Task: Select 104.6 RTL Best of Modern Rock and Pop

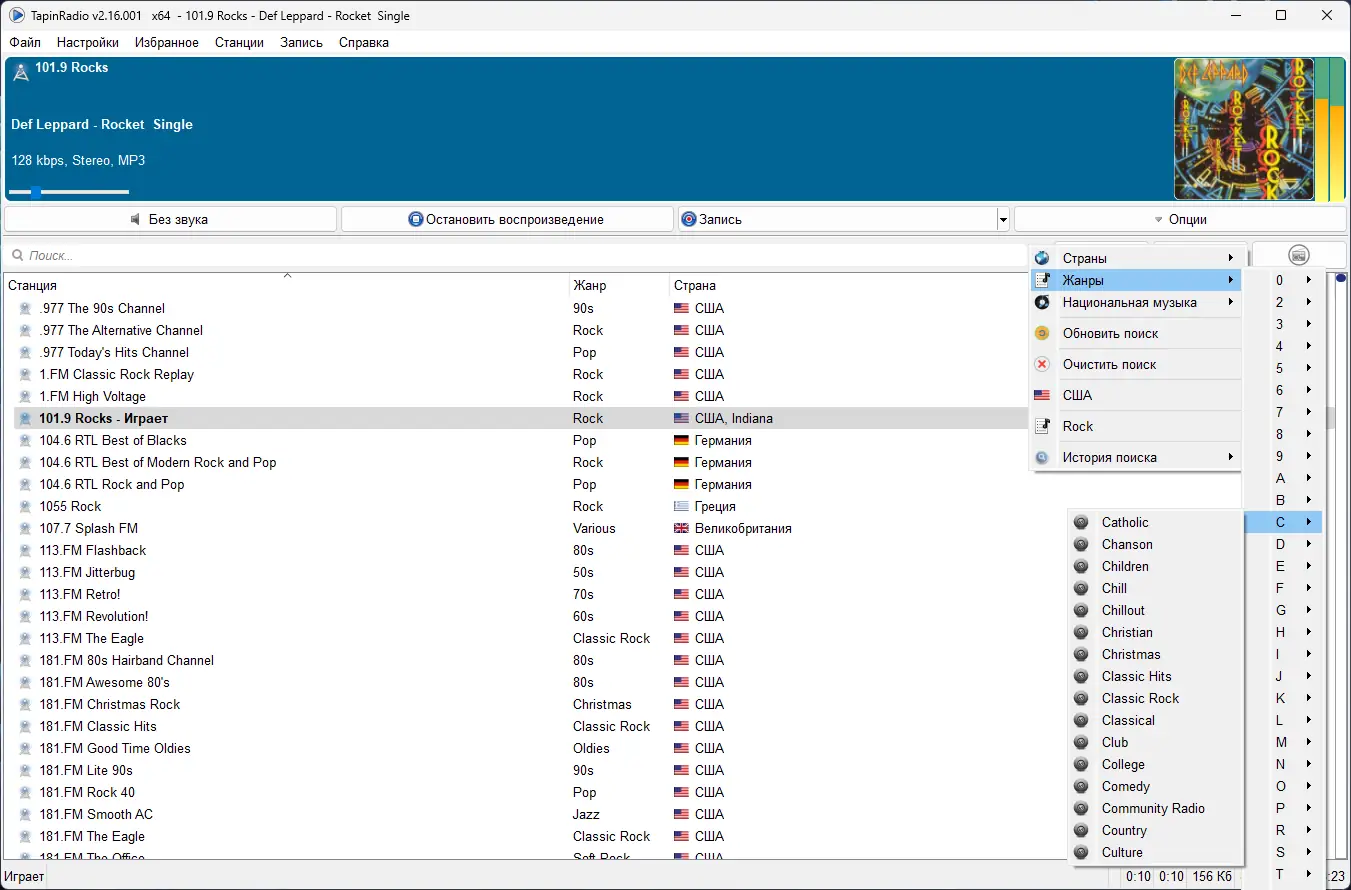Action: [x=158, y=462]
